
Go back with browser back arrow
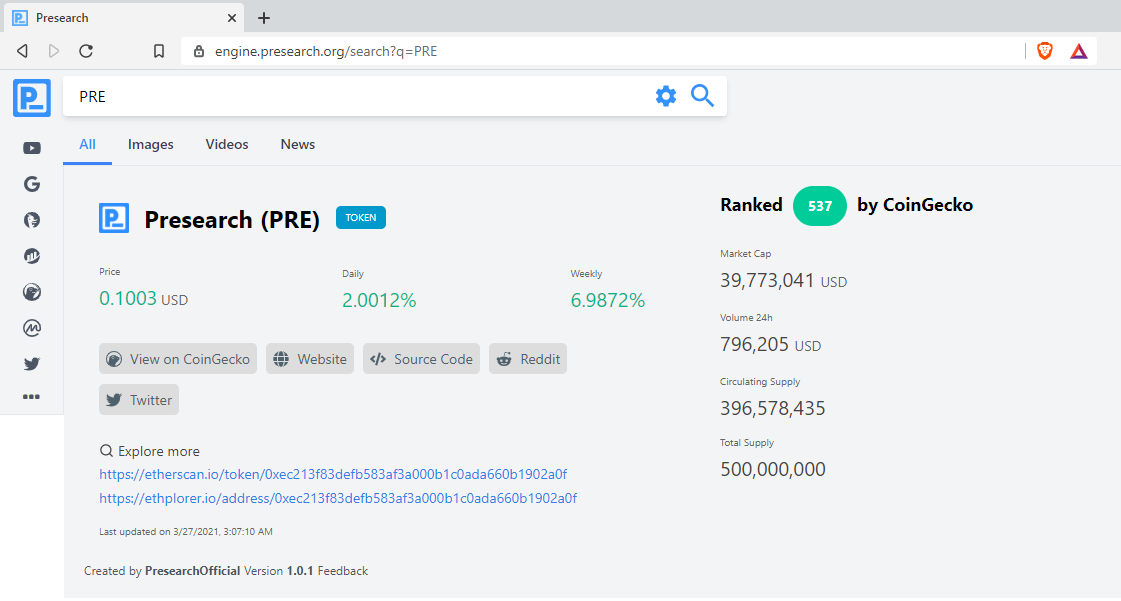[x=22, y=51]
